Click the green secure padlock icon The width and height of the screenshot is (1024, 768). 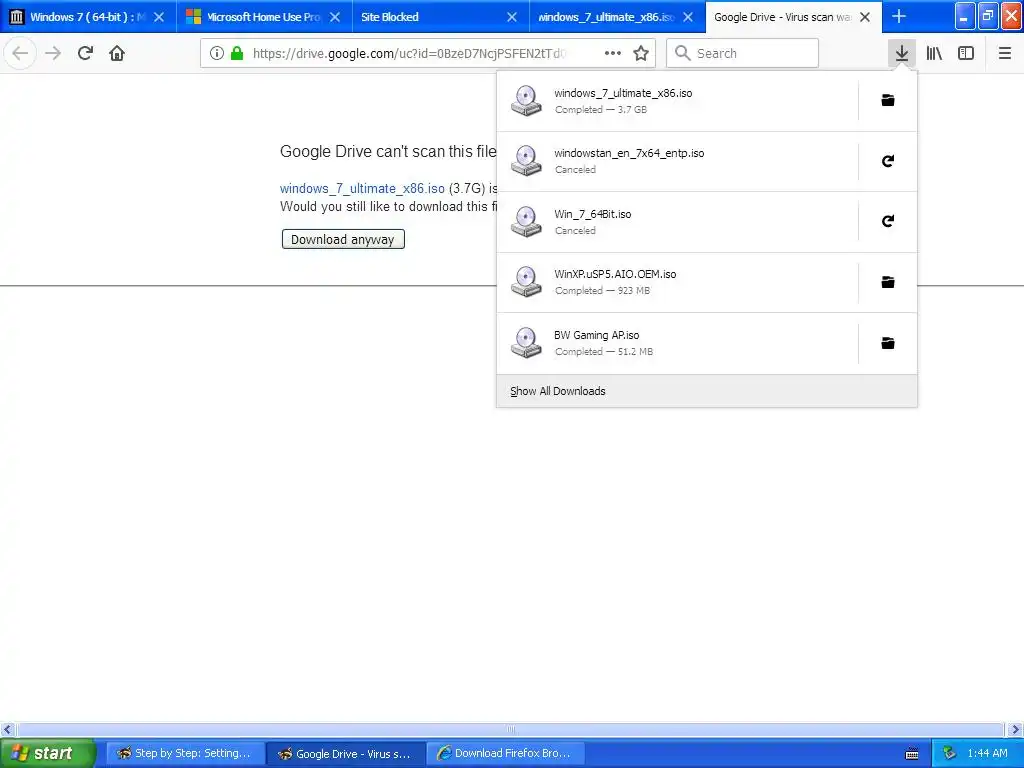pos(238,53)
